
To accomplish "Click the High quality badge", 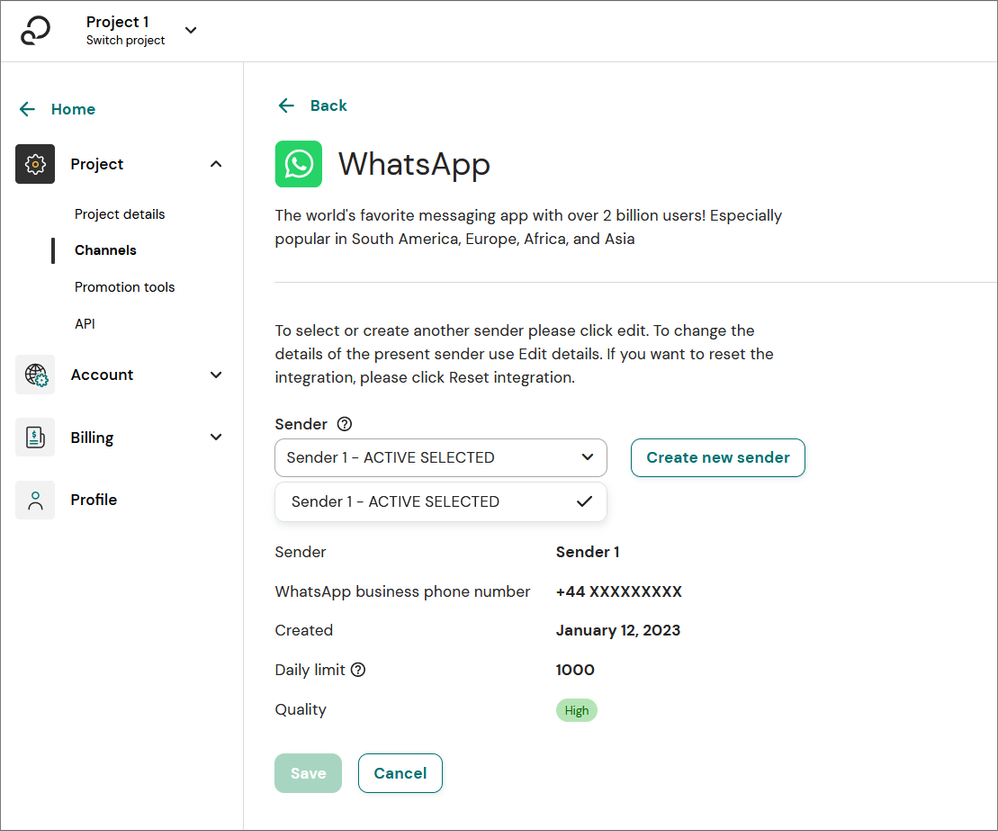I will point(577,710).
